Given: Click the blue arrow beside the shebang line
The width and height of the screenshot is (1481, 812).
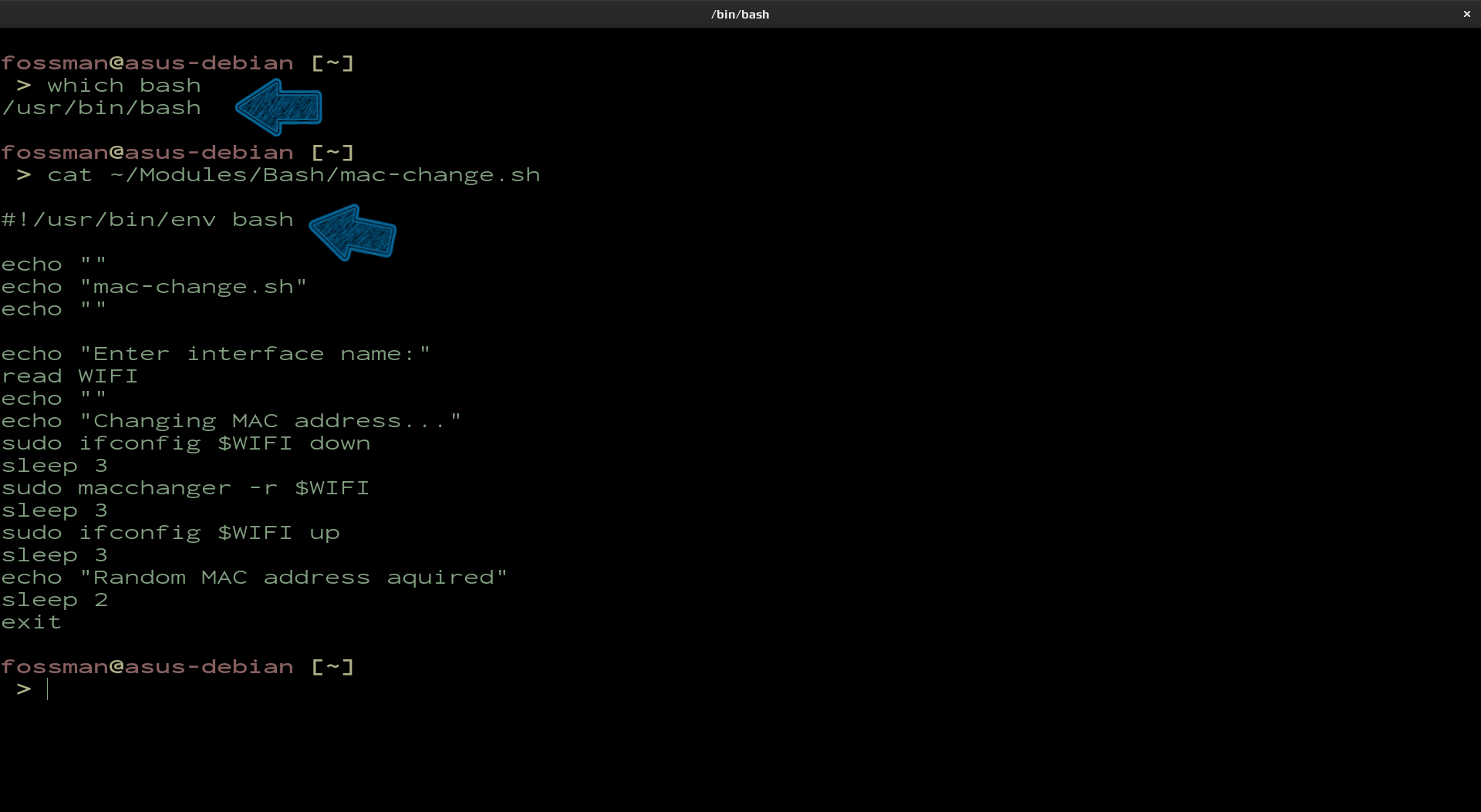Looking at the screenshot, I should coord(353,232).
